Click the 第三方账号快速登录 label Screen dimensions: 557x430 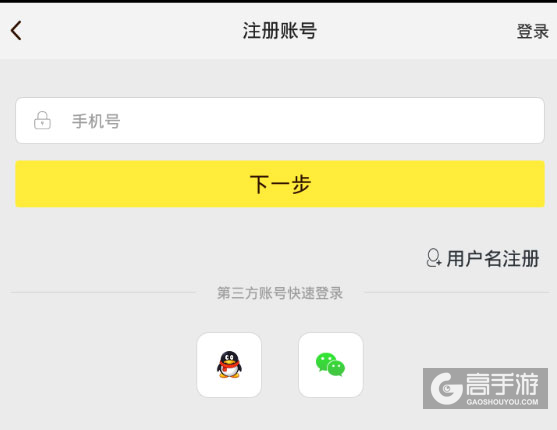coord(280,293)
